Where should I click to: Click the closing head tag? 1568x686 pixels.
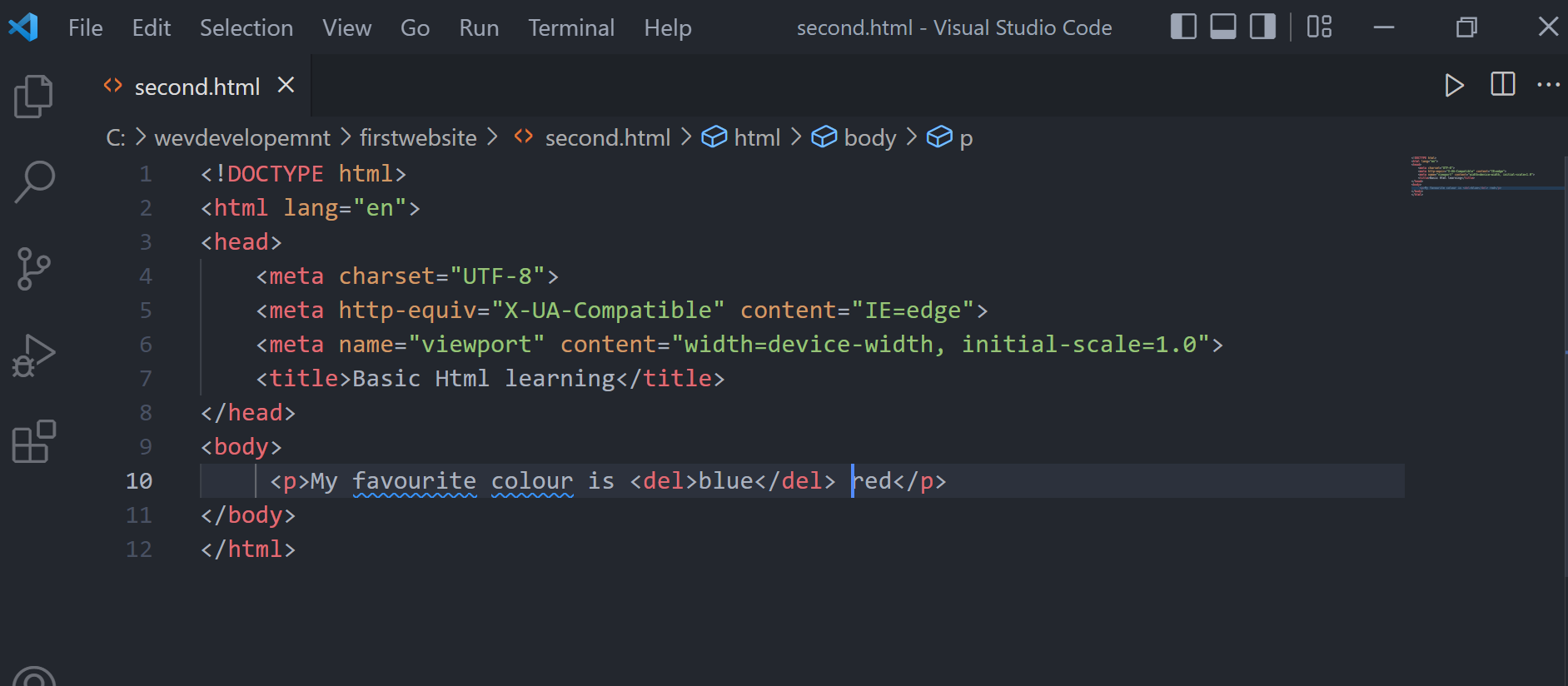coord(248,413)
